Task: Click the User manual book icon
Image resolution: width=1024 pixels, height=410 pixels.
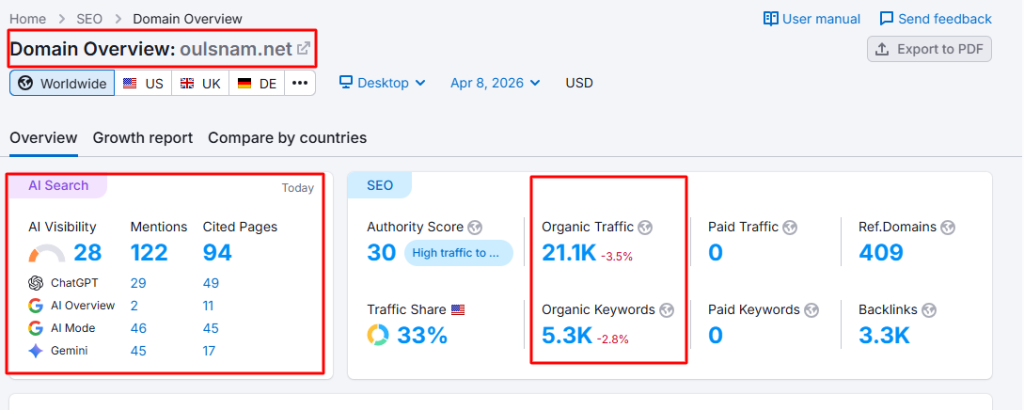Action: tap(770, 19)
